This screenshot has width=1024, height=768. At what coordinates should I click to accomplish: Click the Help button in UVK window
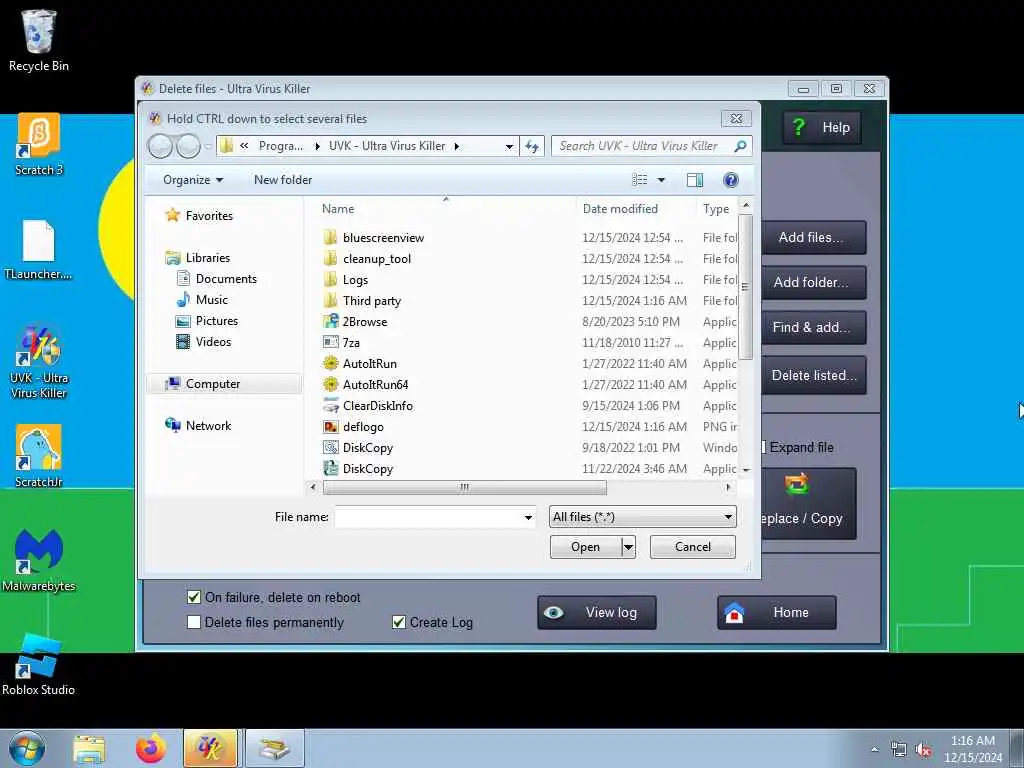tap(822, 127)
